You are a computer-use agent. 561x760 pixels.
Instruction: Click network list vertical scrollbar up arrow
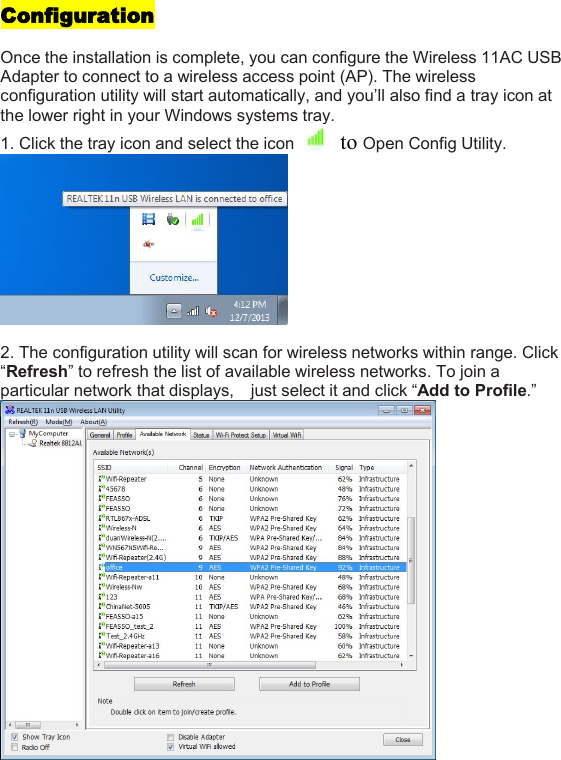coord(411,466)
